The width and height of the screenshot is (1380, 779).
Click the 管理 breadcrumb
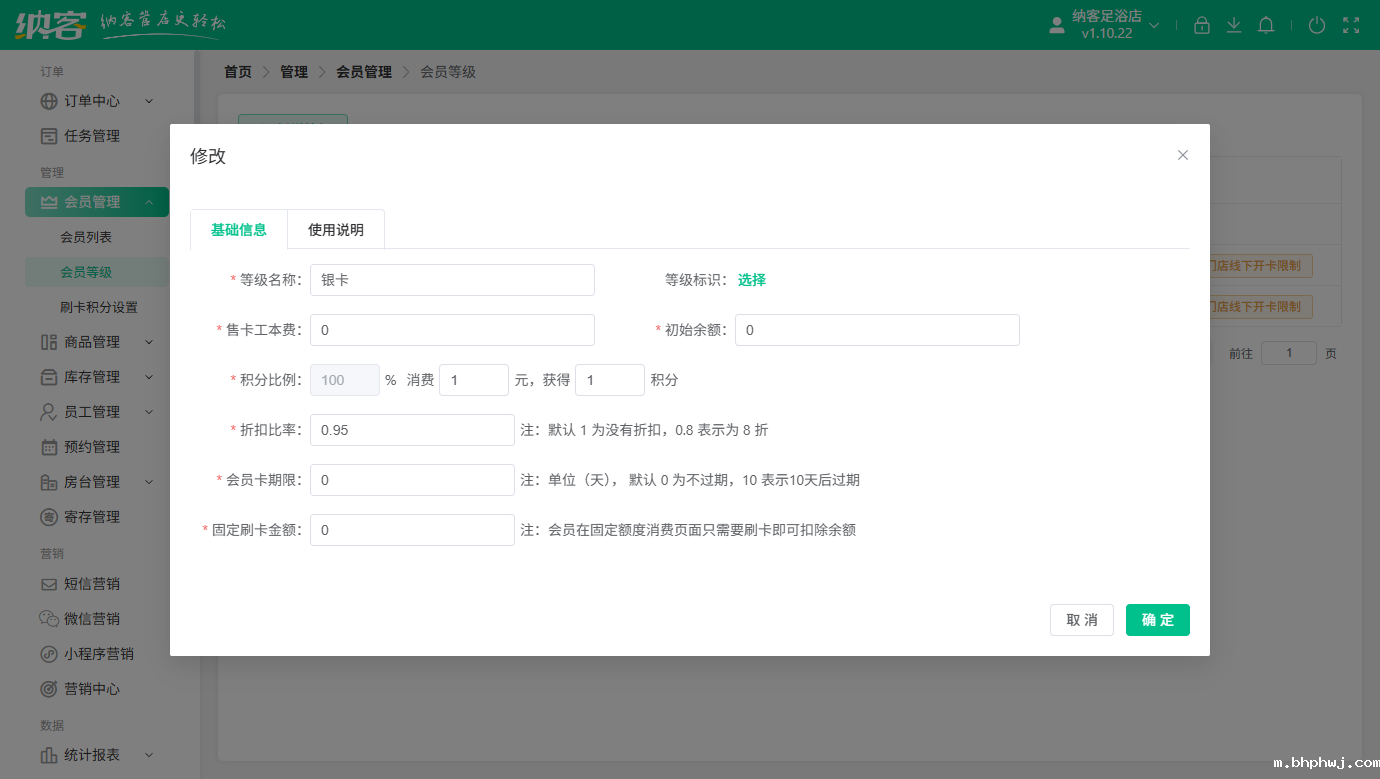(x=294, y=72)
